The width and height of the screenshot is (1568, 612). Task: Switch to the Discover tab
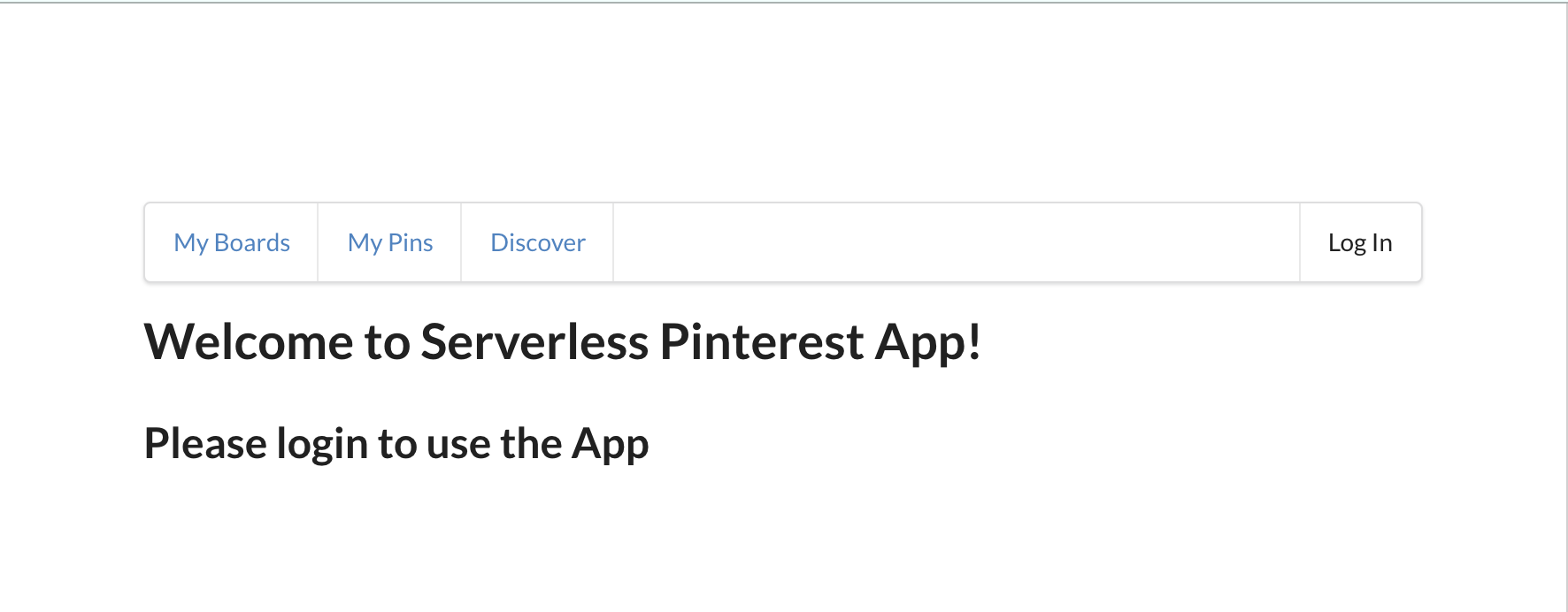tap(538, 242)
